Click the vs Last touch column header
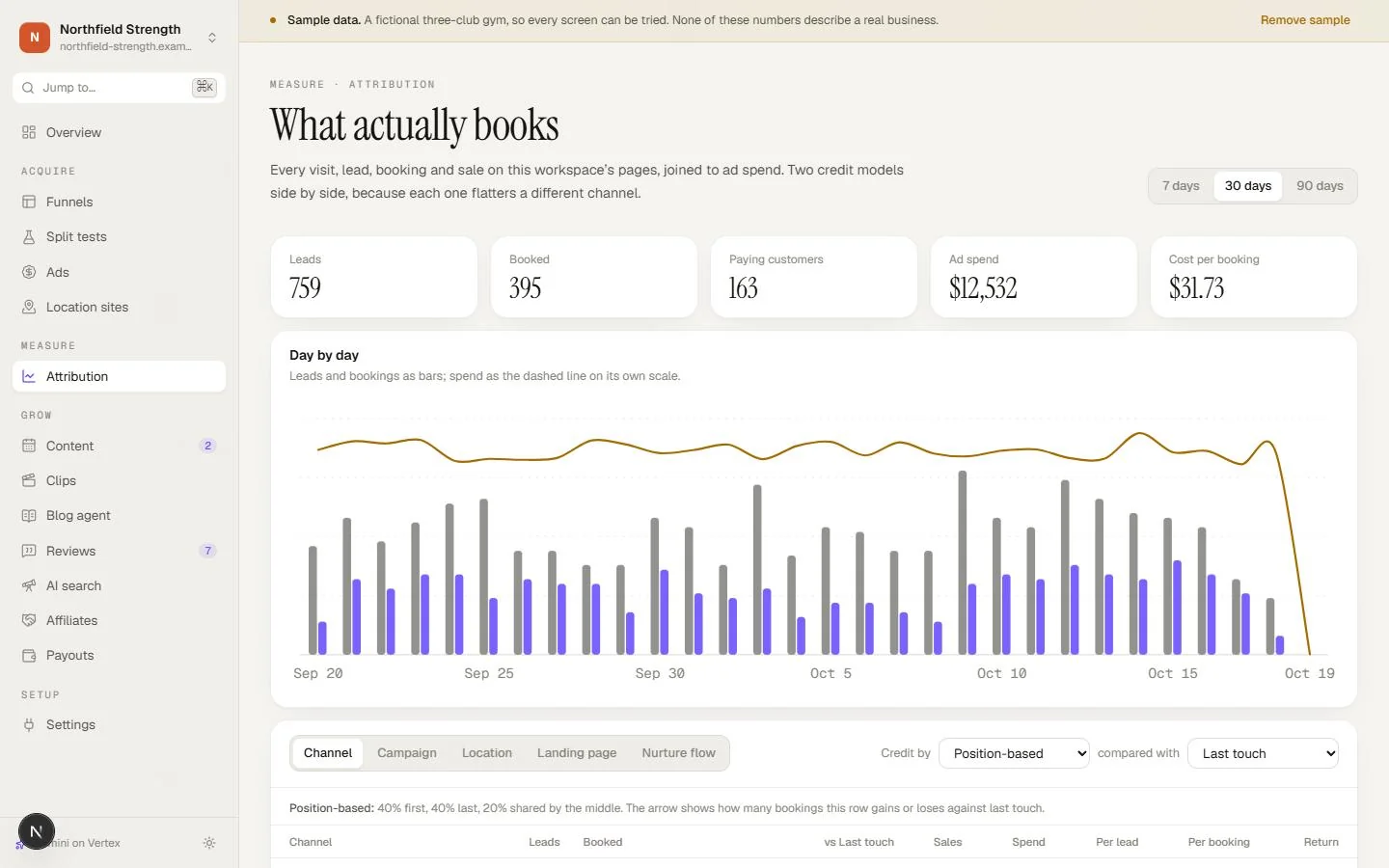The image size is (1389, 868). 858,842
